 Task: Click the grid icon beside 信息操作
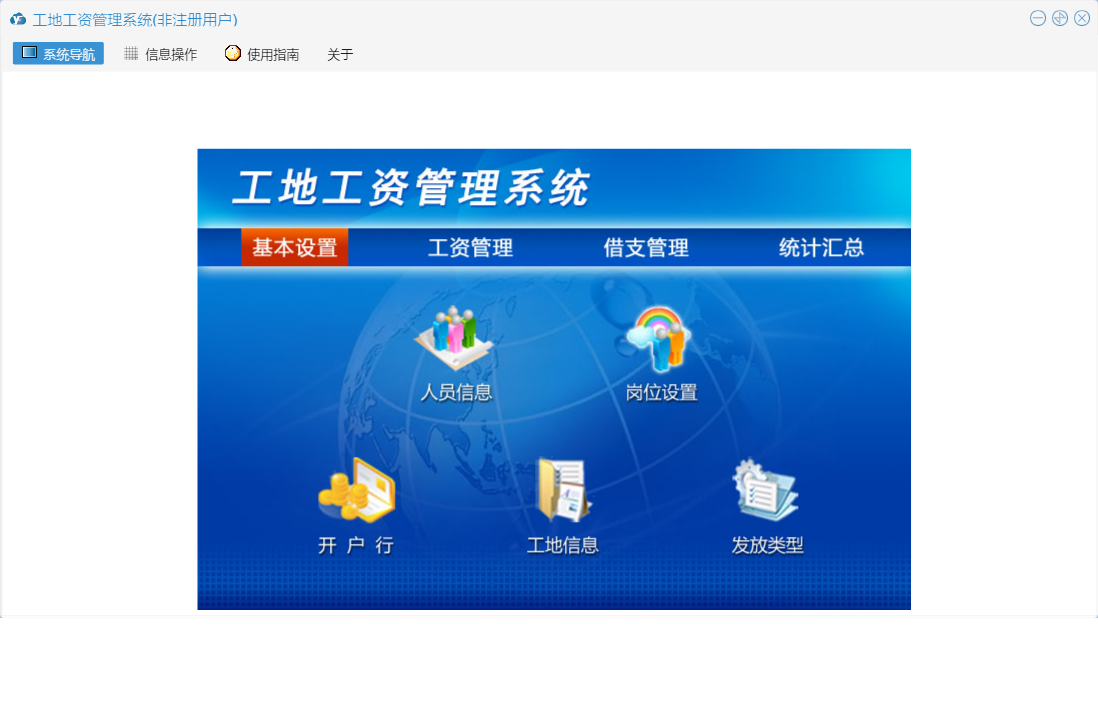(131, 54)
